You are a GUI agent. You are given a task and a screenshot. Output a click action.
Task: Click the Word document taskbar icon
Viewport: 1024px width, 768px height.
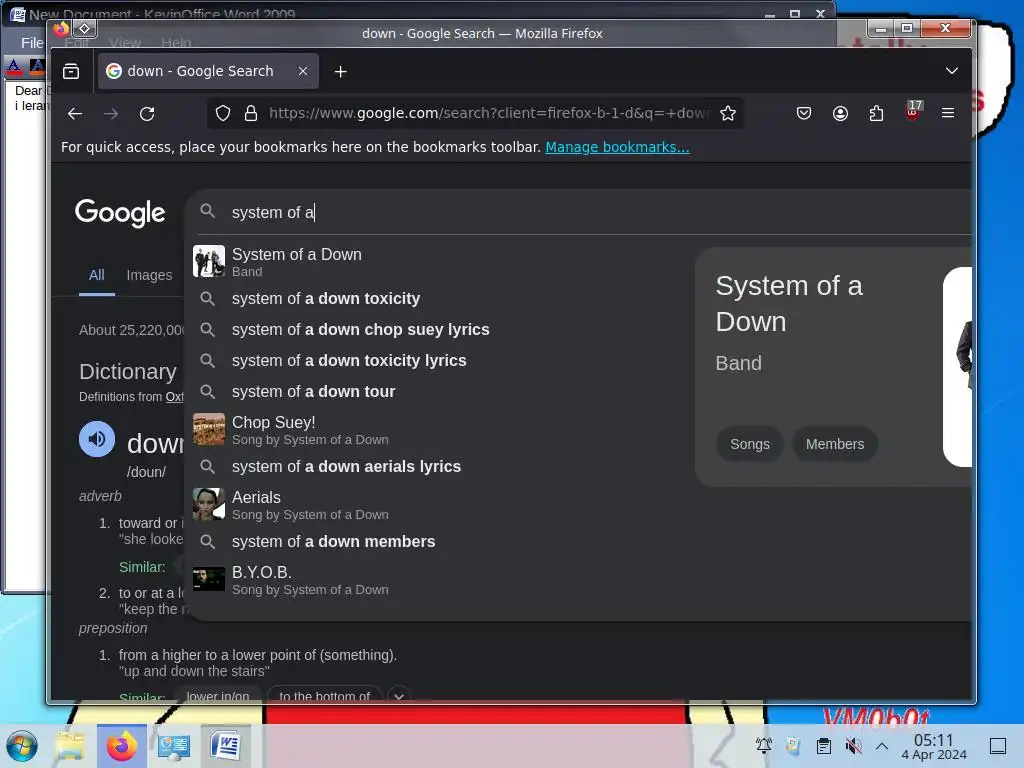[x=225, y=746]
